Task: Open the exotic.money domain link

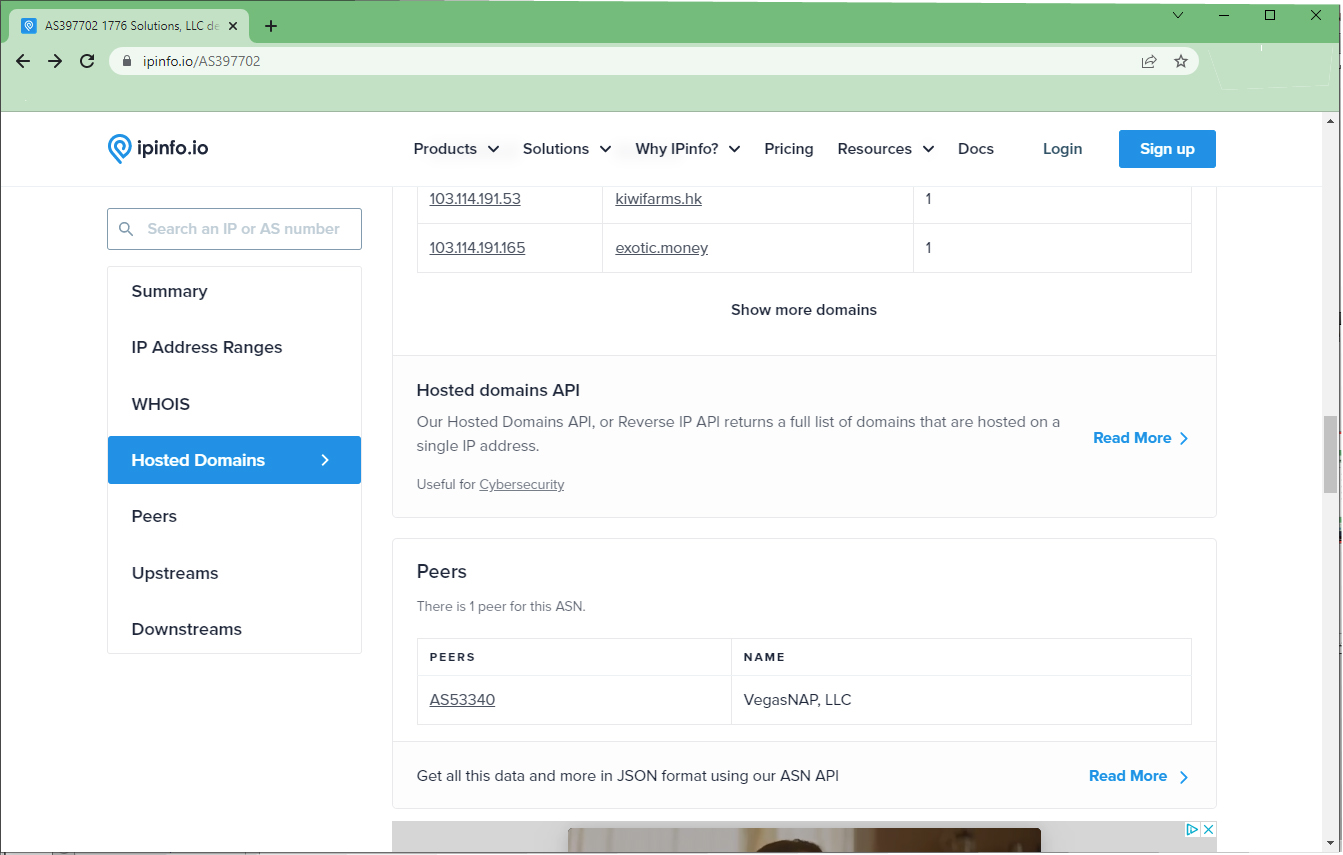Action: [x=661, y=248]
